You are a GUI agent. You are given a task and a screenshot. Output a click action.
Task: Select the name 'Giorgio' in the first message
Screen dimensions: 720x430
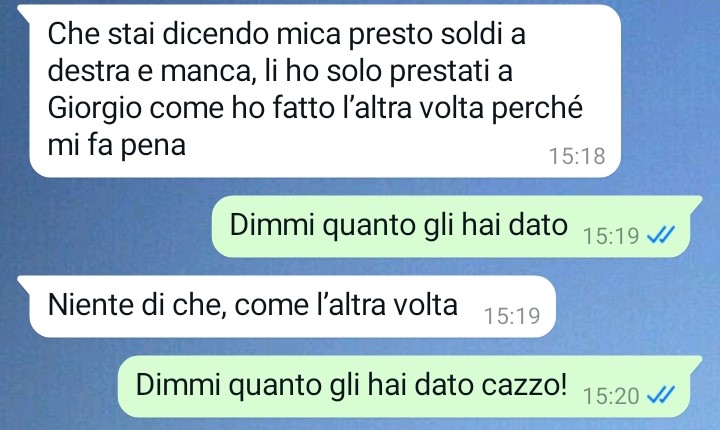point(95,109)
